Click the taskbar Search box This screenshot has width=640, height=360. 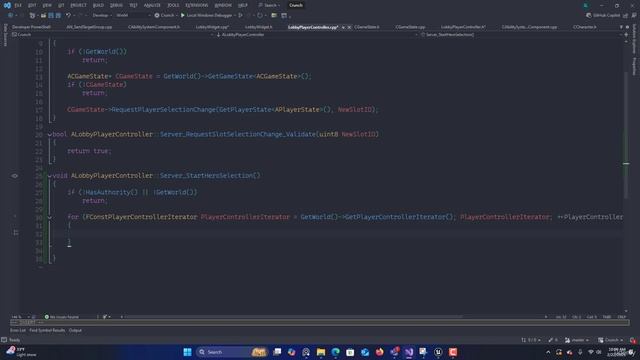click(231, 352)
